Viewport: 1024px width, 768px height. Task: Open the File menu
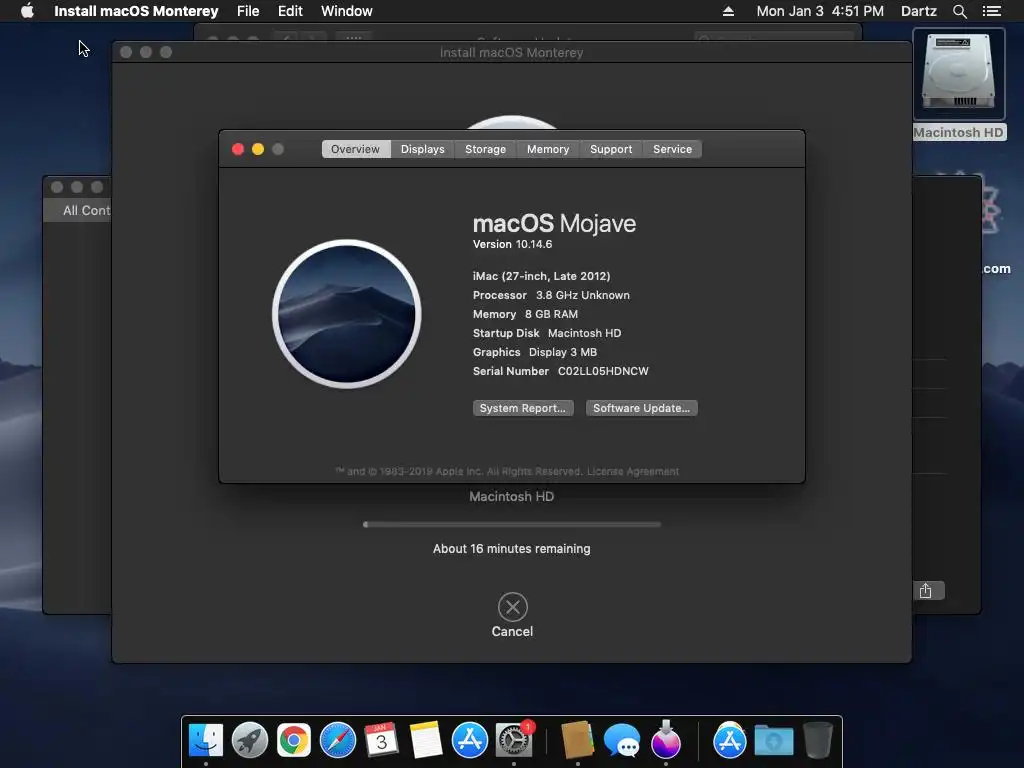point(248,11)
